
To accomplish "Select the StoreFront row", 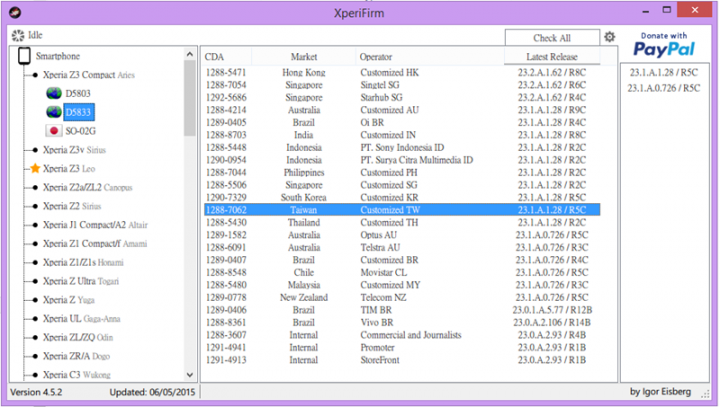I will [402, 360].
